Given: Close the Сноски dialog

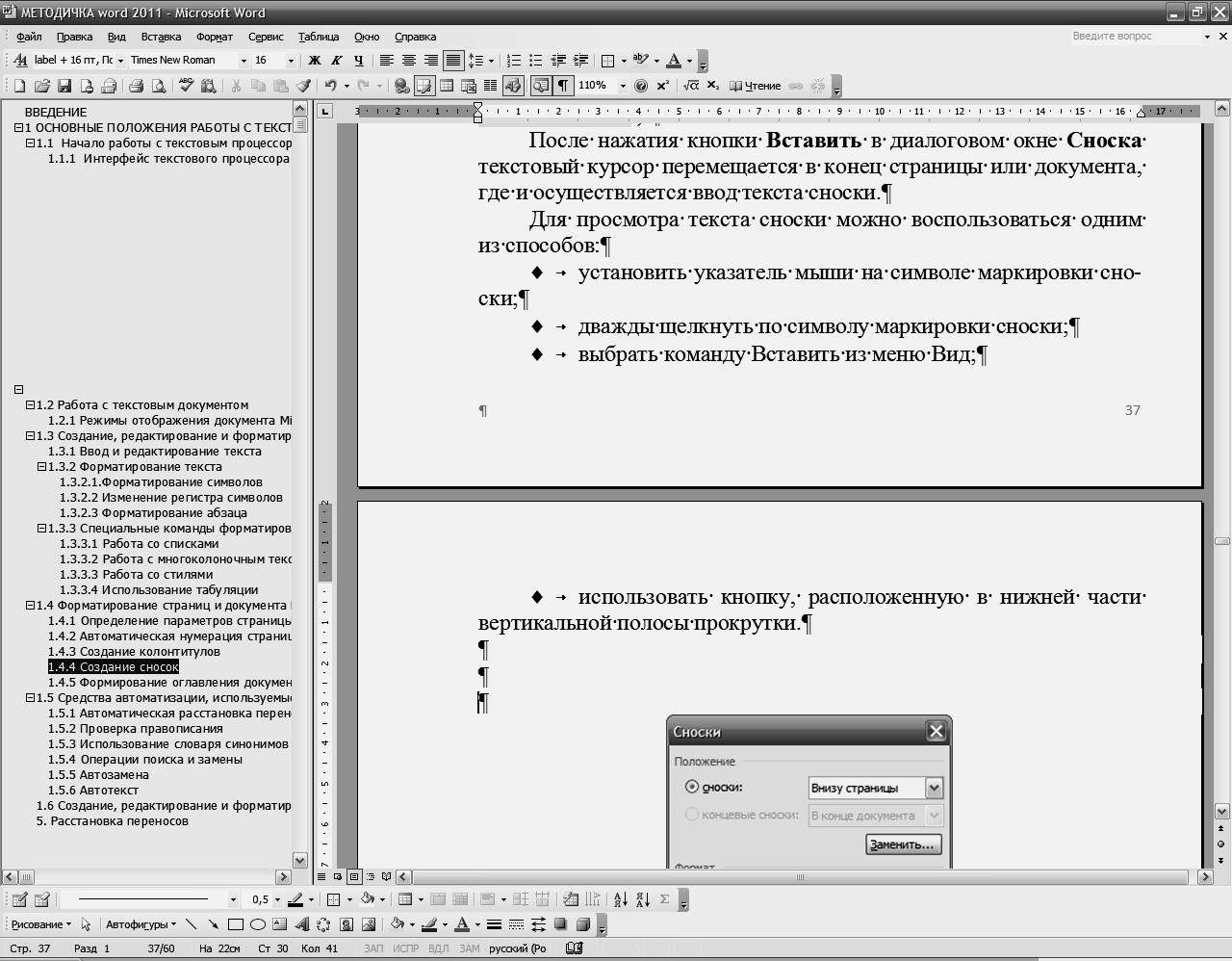Looking at the screenshot, I should (x=936, y=731).
